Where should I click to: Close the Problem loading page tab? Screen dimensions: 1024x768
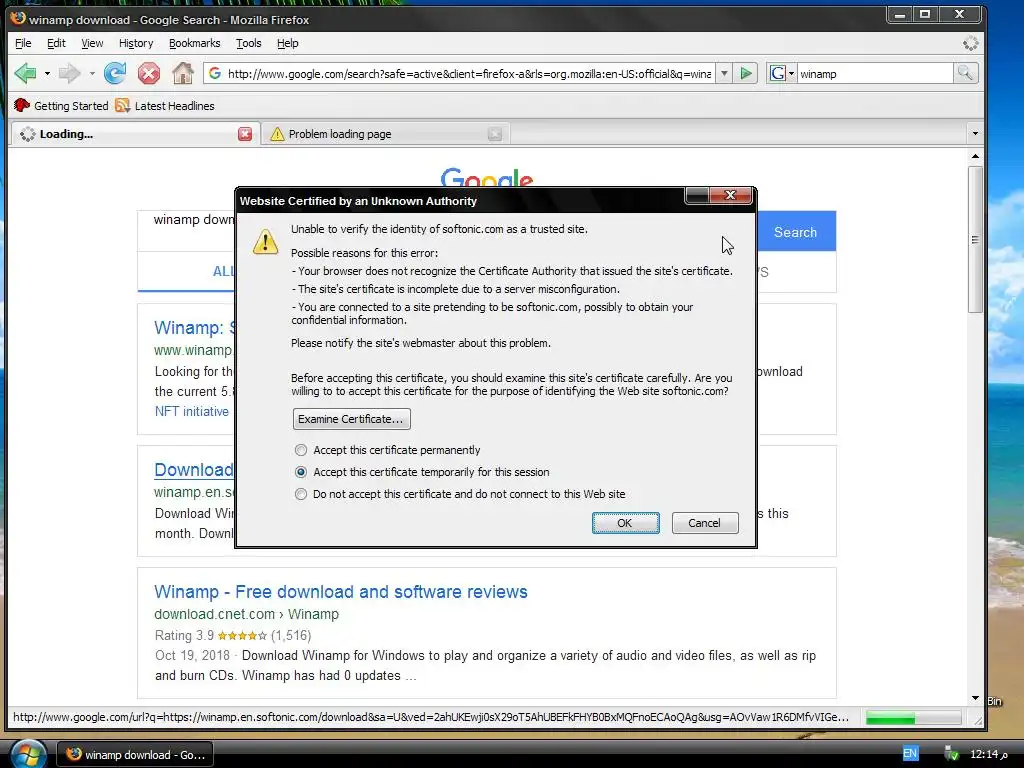point(495,134)
